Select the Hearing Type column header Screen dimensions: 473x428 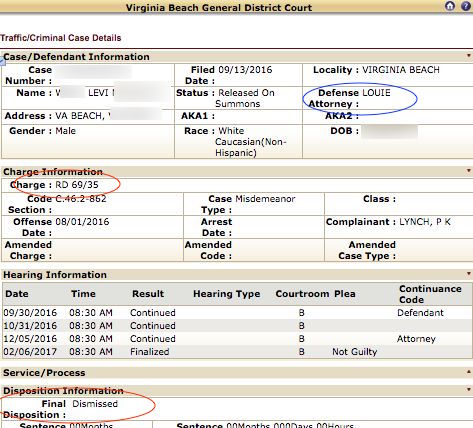coord(227,294)
